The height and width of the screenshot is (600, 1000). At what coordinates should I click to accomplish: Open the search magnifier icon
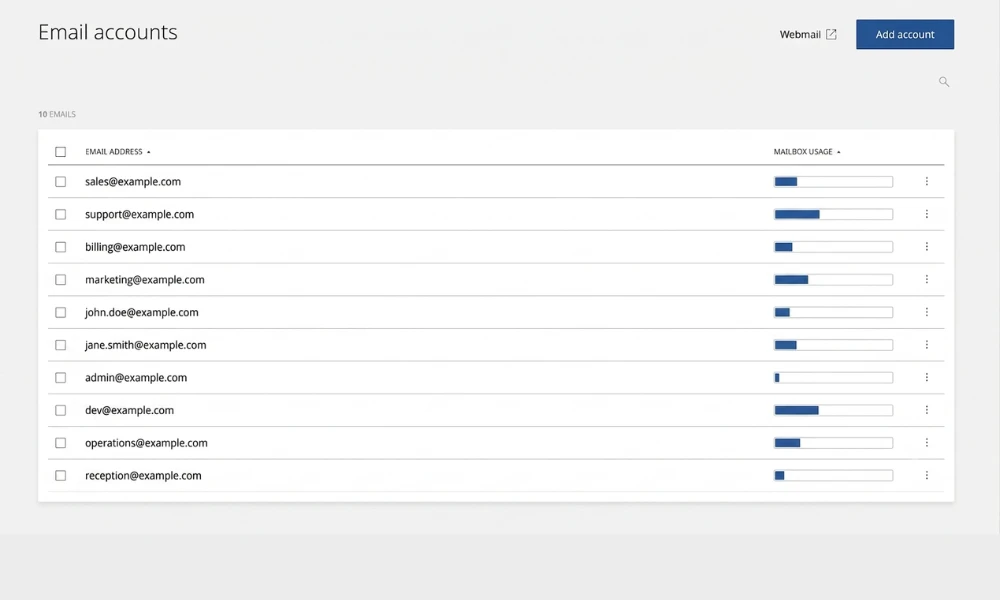point(944,82)
